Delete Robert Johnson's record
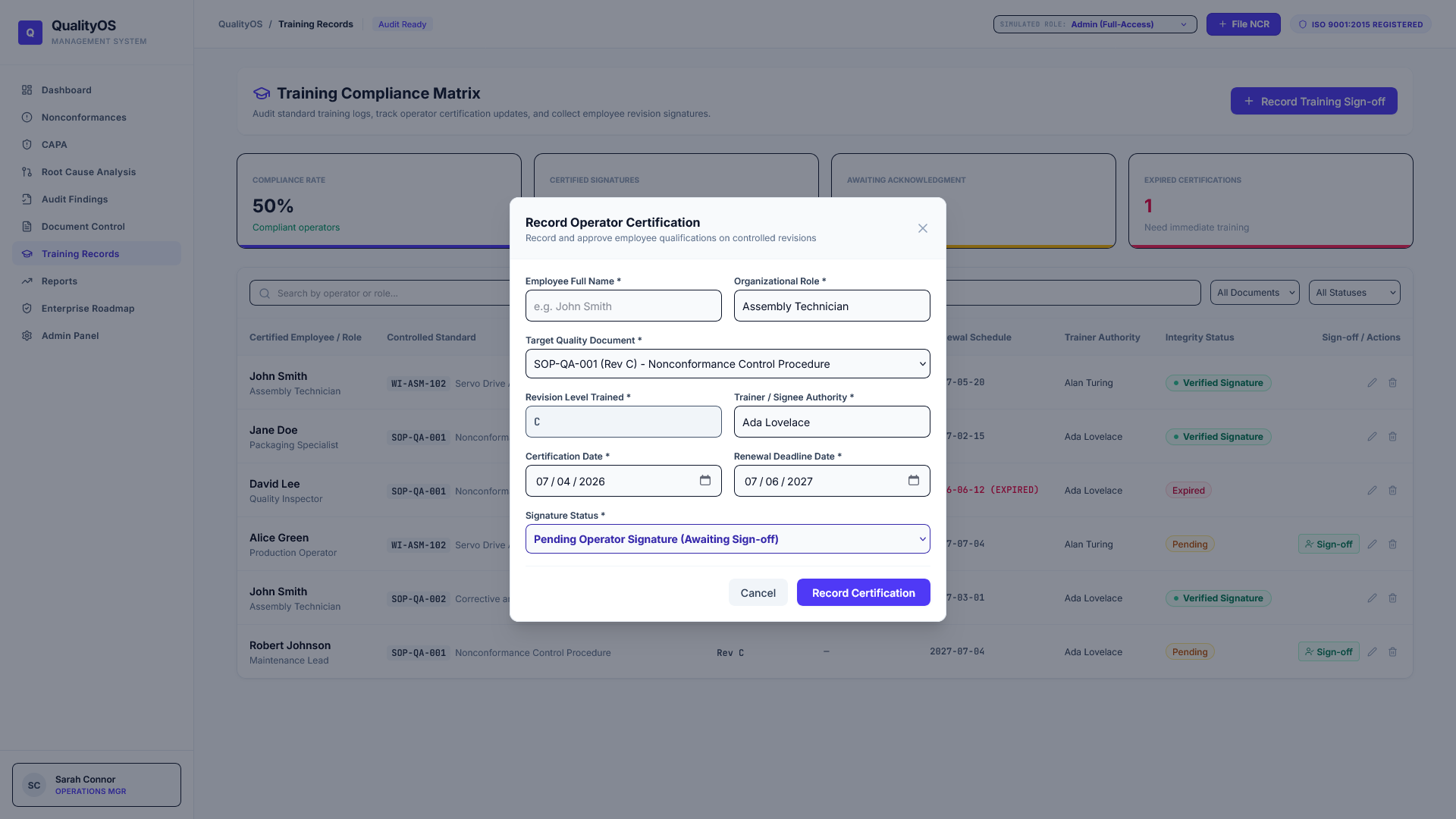 point(1392,651)
